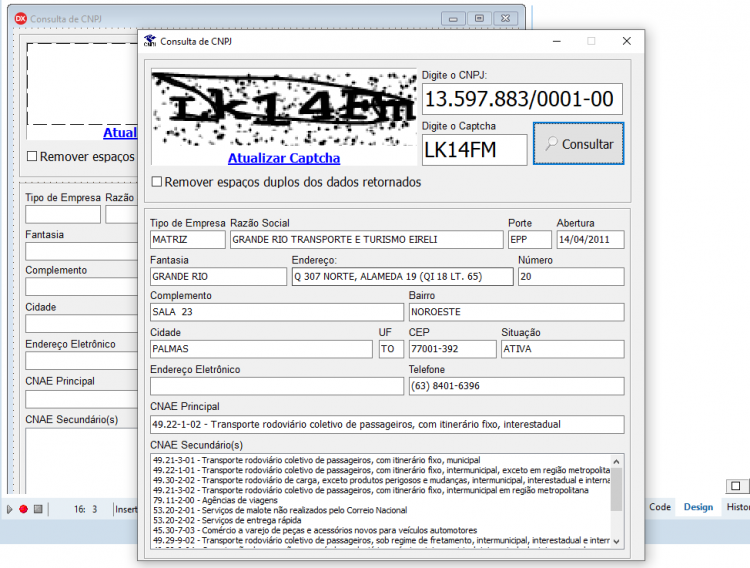The image size is (750, 568).
Task: Click the application icon in front window title bar
Action: (x=150, y=41)
